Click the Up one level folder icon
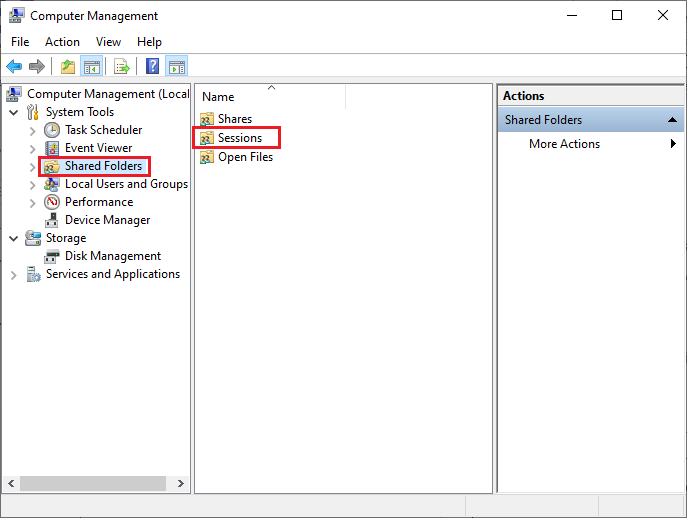The image size is (687, 518). click(68, 67)
